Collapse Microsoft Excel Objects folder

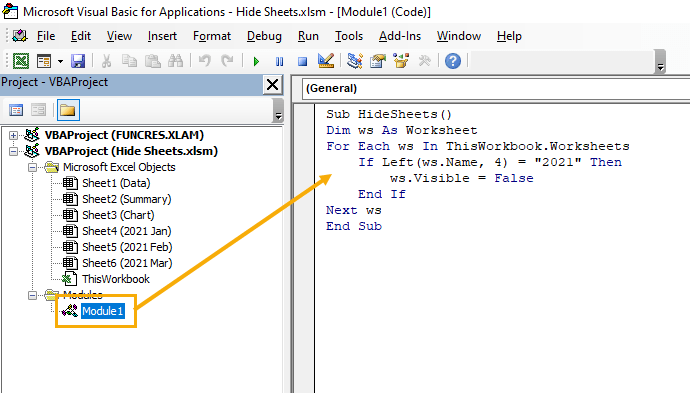pyautogui.click(x=33, y=167)
